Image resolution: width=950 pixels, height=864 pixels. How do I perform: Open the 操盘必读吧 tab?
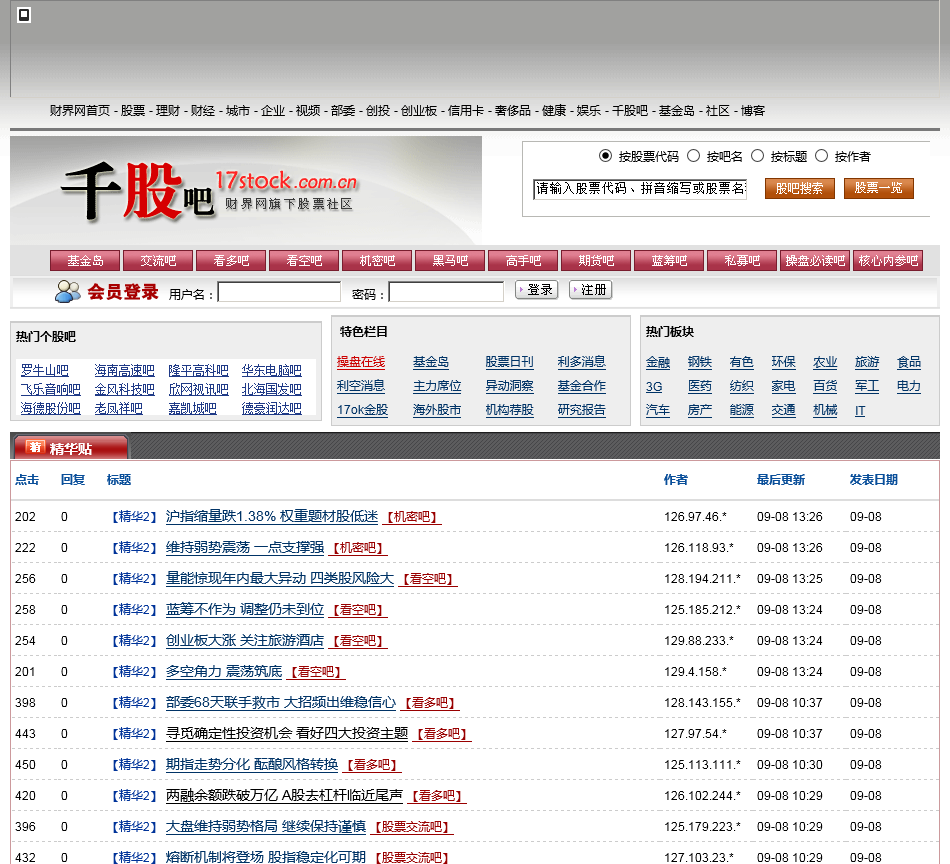815,261
